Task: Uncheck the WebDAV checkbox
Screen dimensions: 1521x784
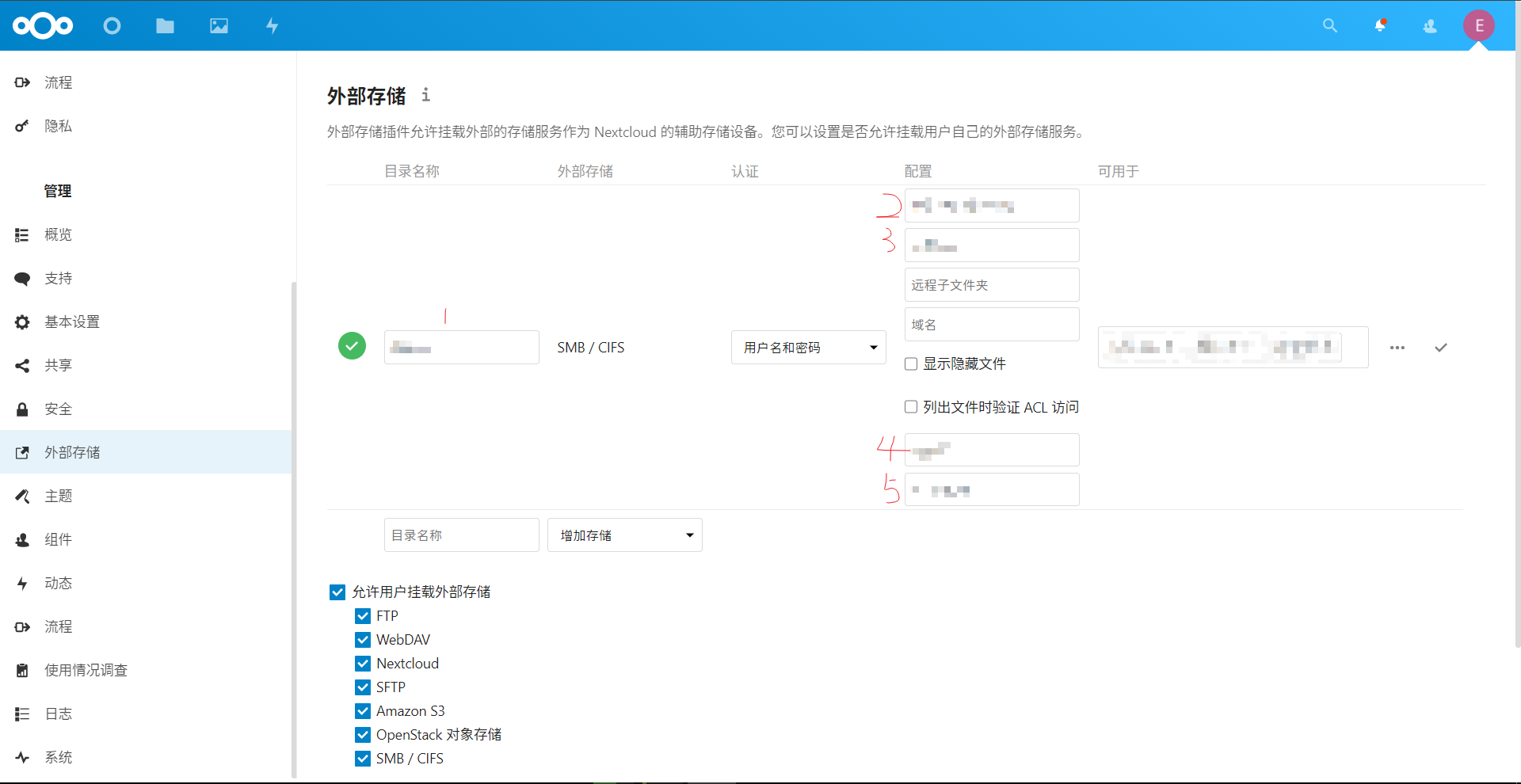Action: [x=363, y=640]
